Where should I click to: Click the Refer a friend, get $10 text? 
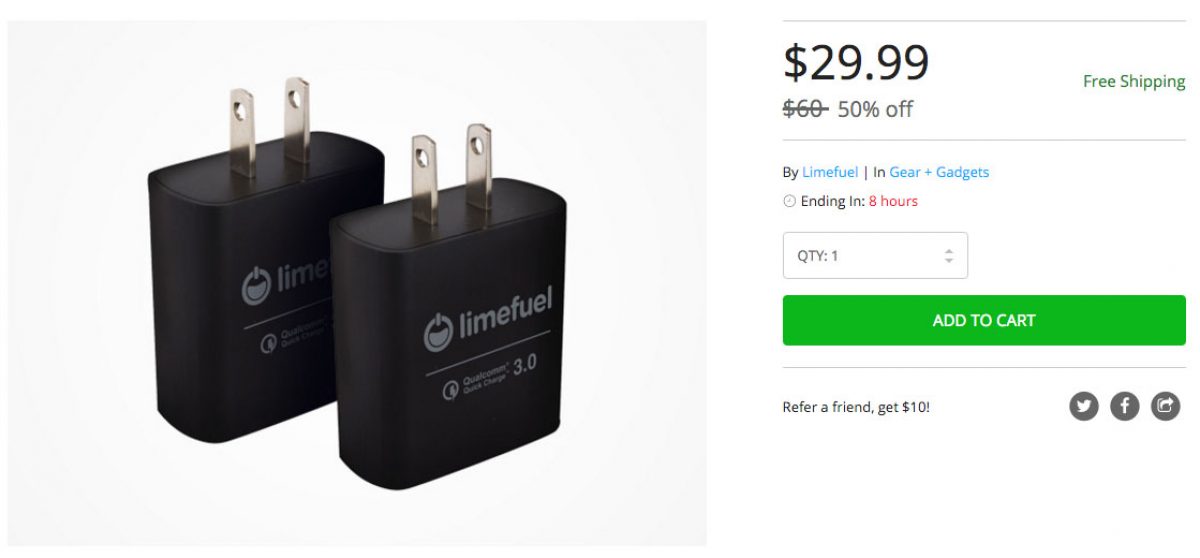click(x=856, y=407)
